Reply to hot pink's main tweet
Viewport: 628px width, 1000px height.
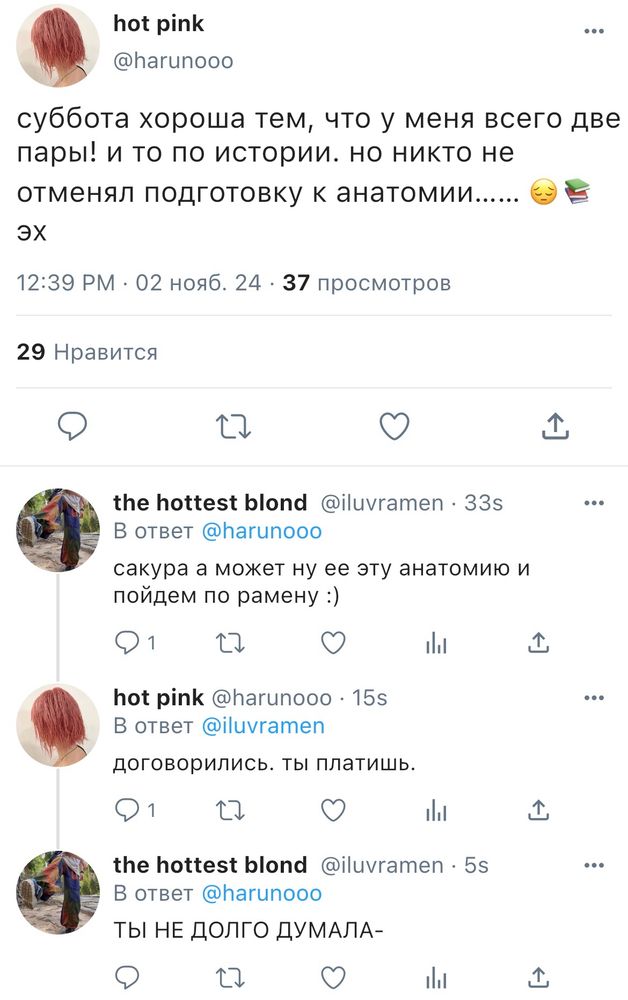click(x=70, y=426)
